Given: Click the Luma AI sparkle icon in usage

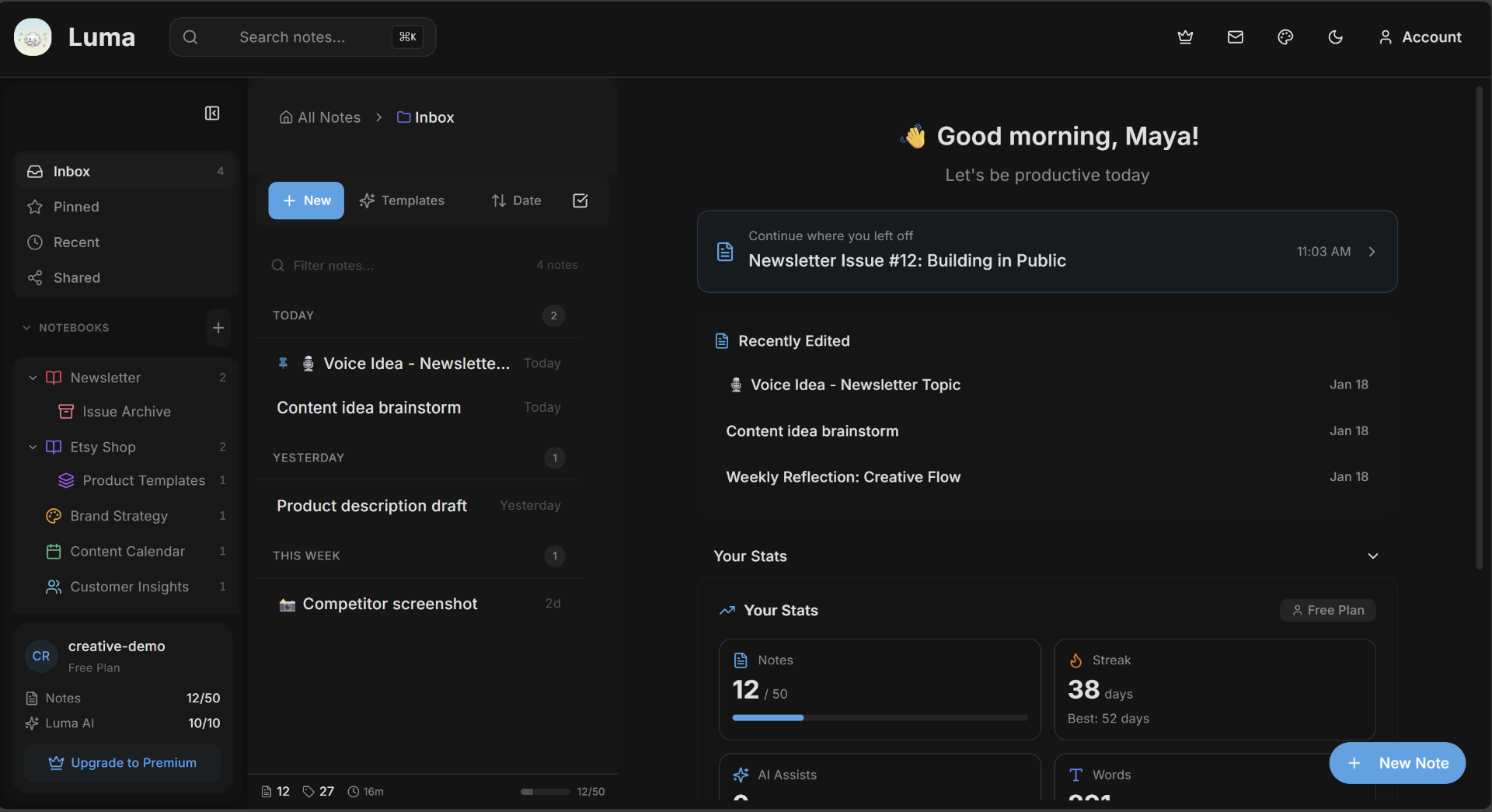Looking at the screenshot, I should pyautogui.click(x=32, y=723).
